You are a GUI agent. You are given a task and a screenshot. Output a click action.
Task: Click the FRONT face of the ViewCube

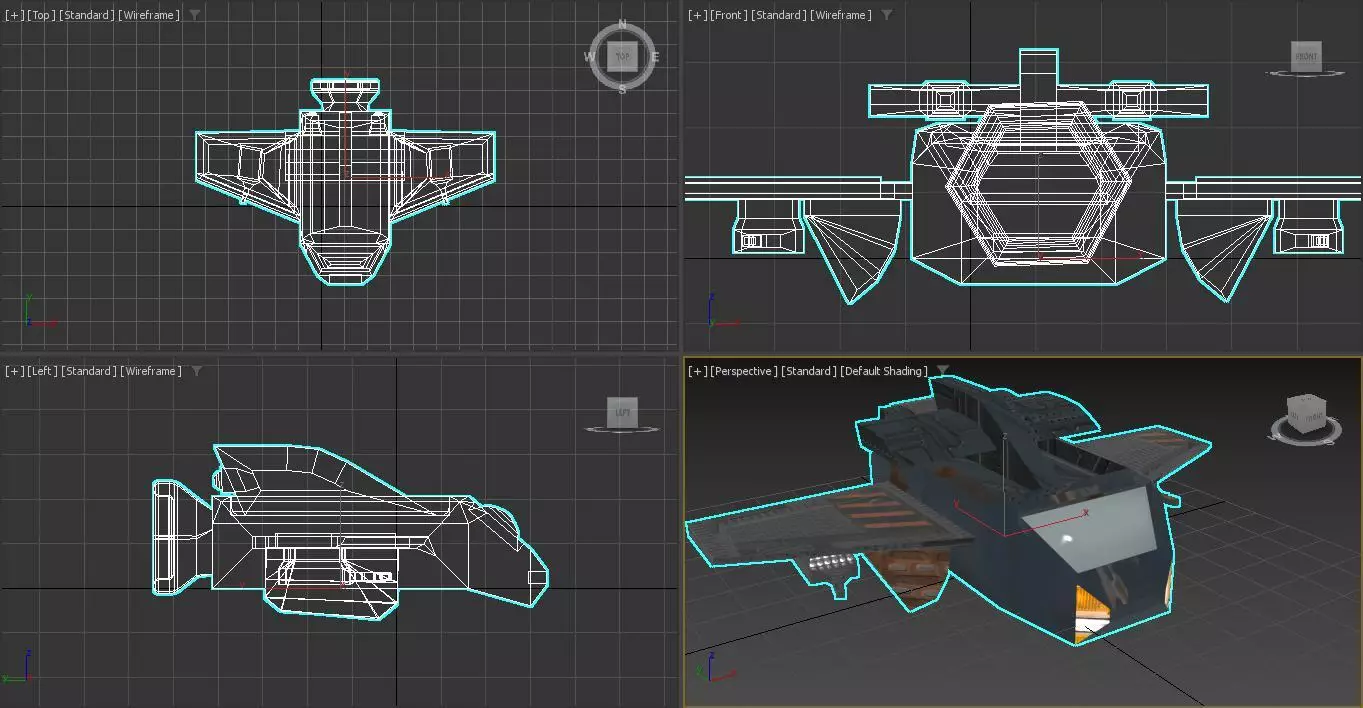(x=1306, y=57)
